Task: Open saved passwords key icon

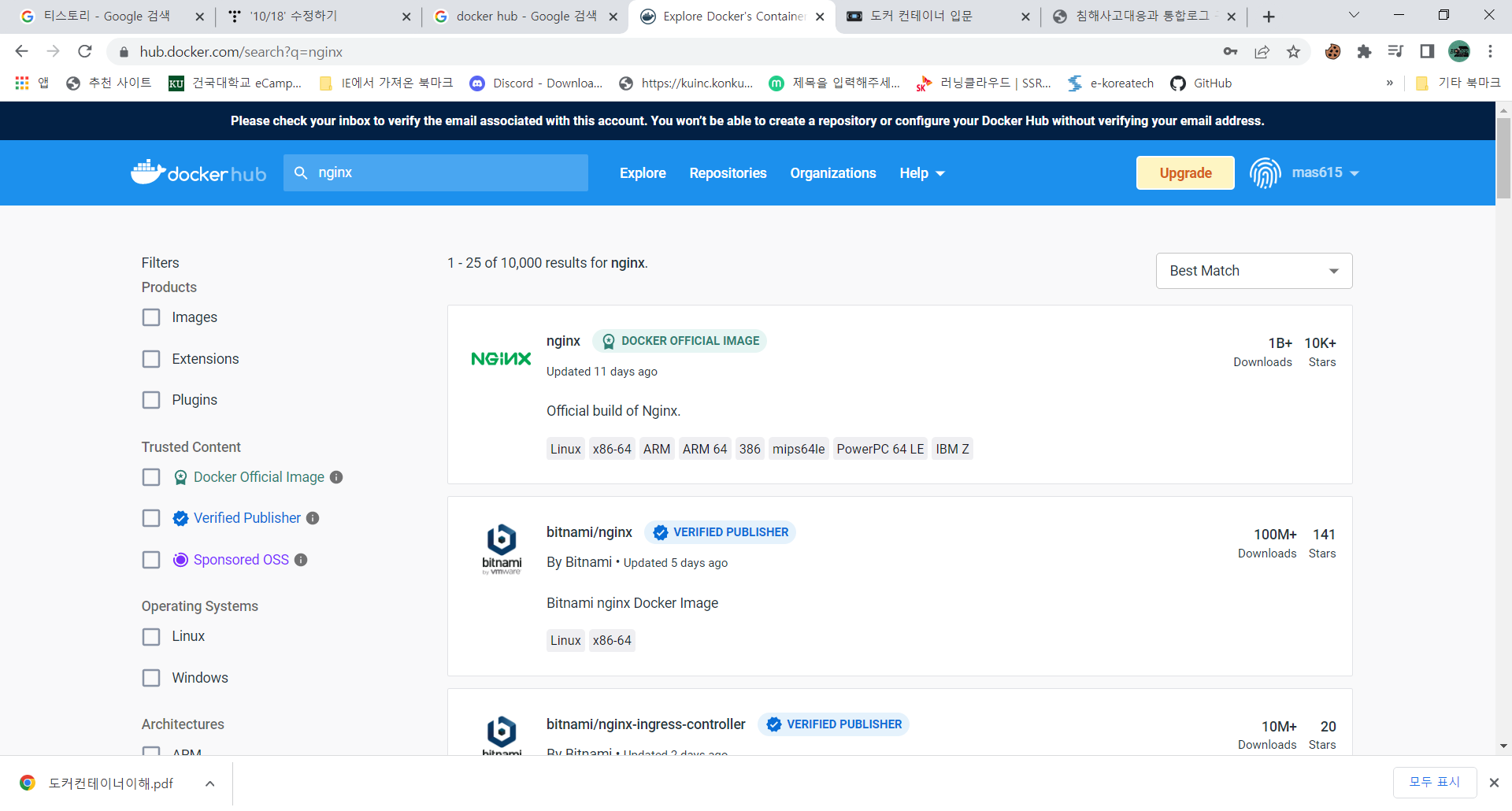Action: (1230, 51)
